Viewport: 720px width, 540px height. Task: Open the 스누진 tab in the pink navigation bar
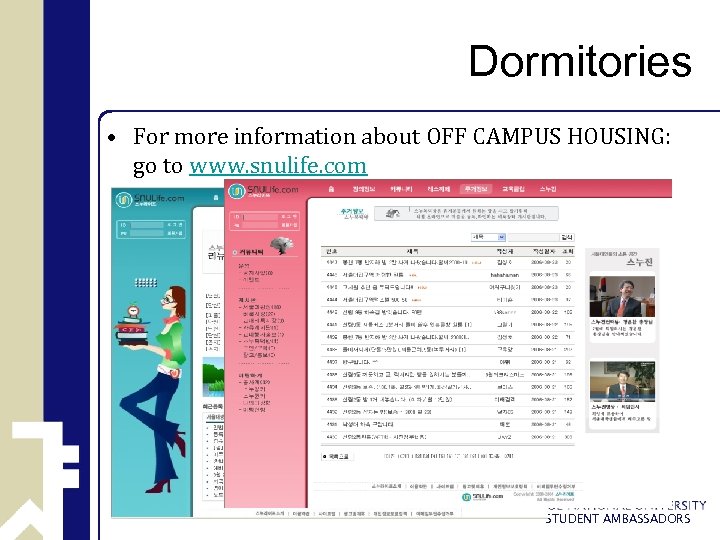[548, 189]
